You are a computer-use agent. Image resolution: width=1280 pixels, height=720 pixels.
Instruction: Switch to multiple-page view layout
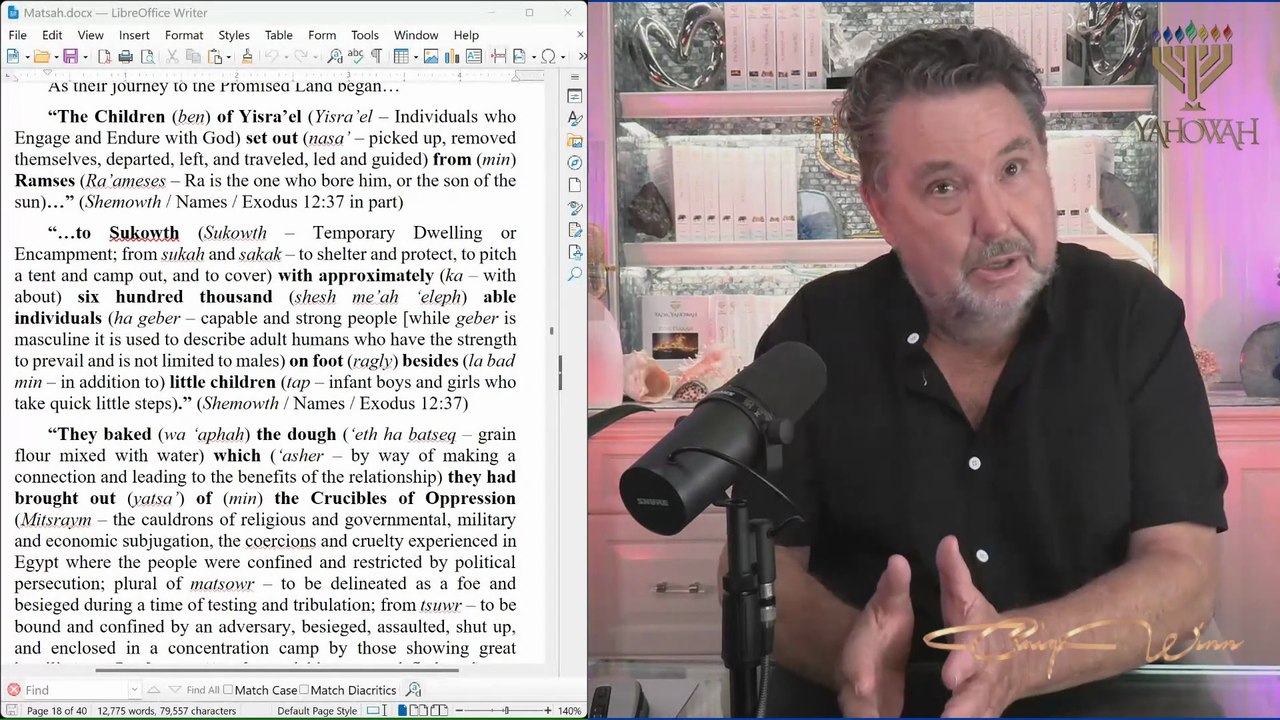click(x=419, y=711)
